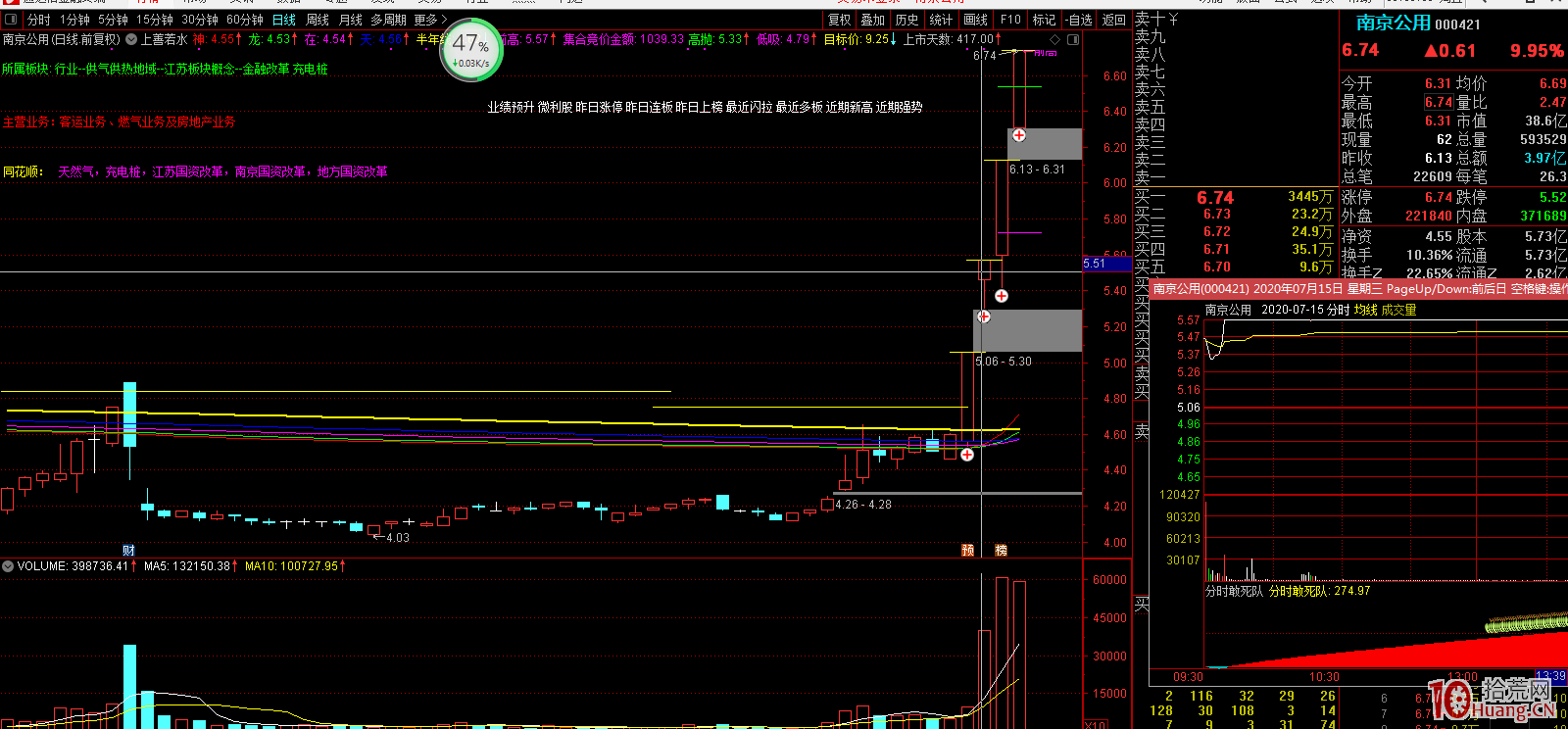Expand the VOLUME indicator dropdown arrow

pyautogui.click(x=8, y=566)
